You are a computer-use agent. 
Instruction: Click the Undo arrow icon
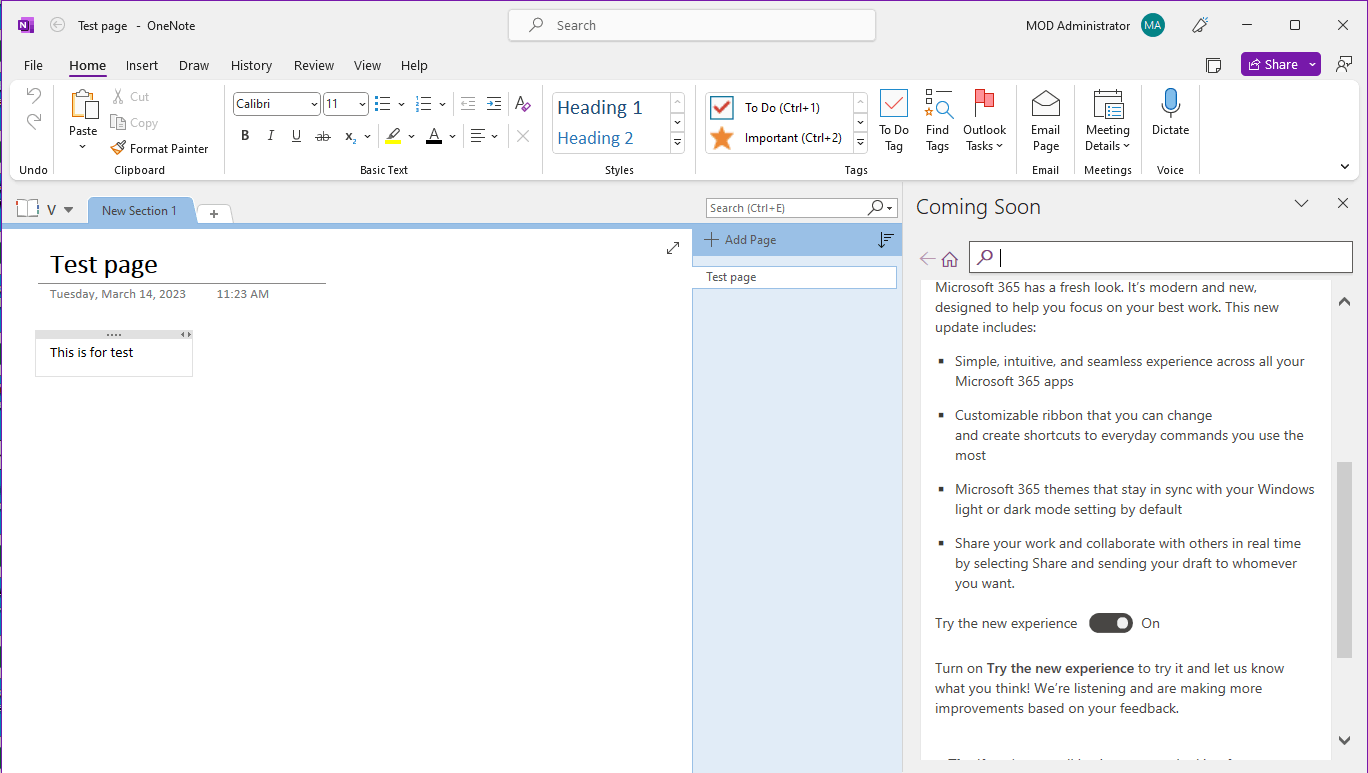[x=33, y=96]
